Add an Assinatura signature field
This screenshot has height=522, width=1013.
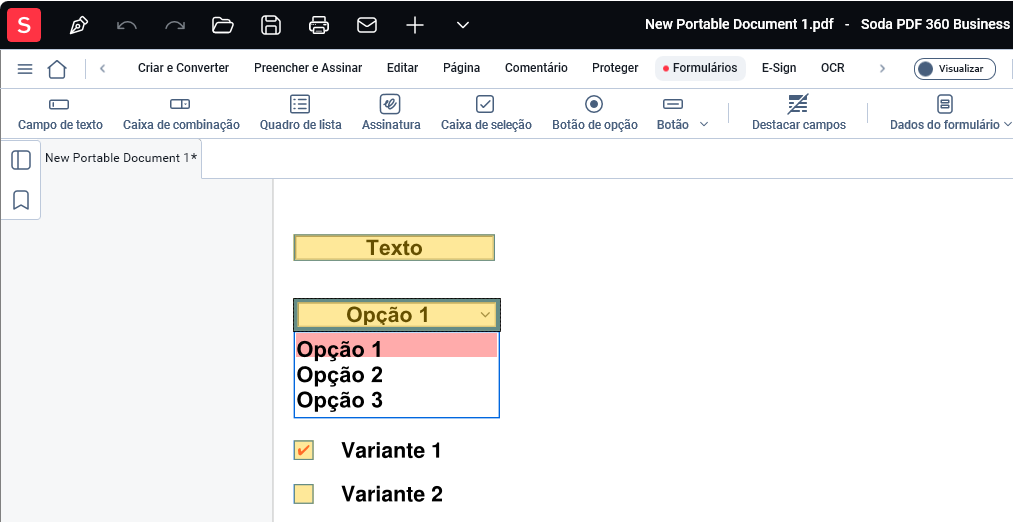coord(391,113)
